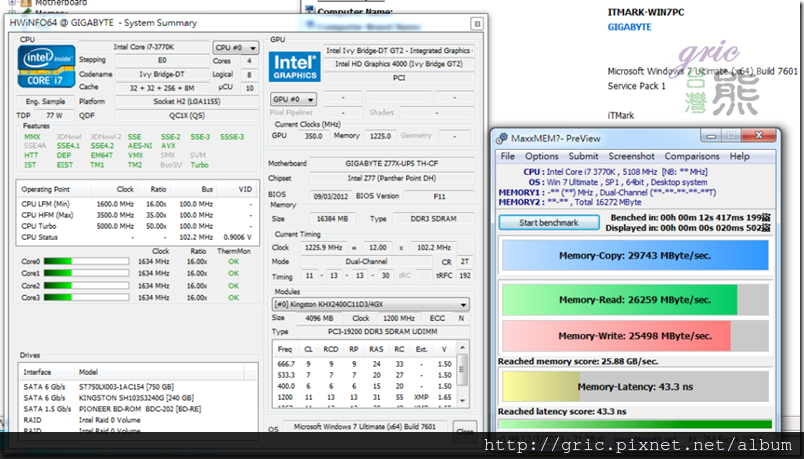Open the File menu in MaxxMEM

(x=508, y=156)
